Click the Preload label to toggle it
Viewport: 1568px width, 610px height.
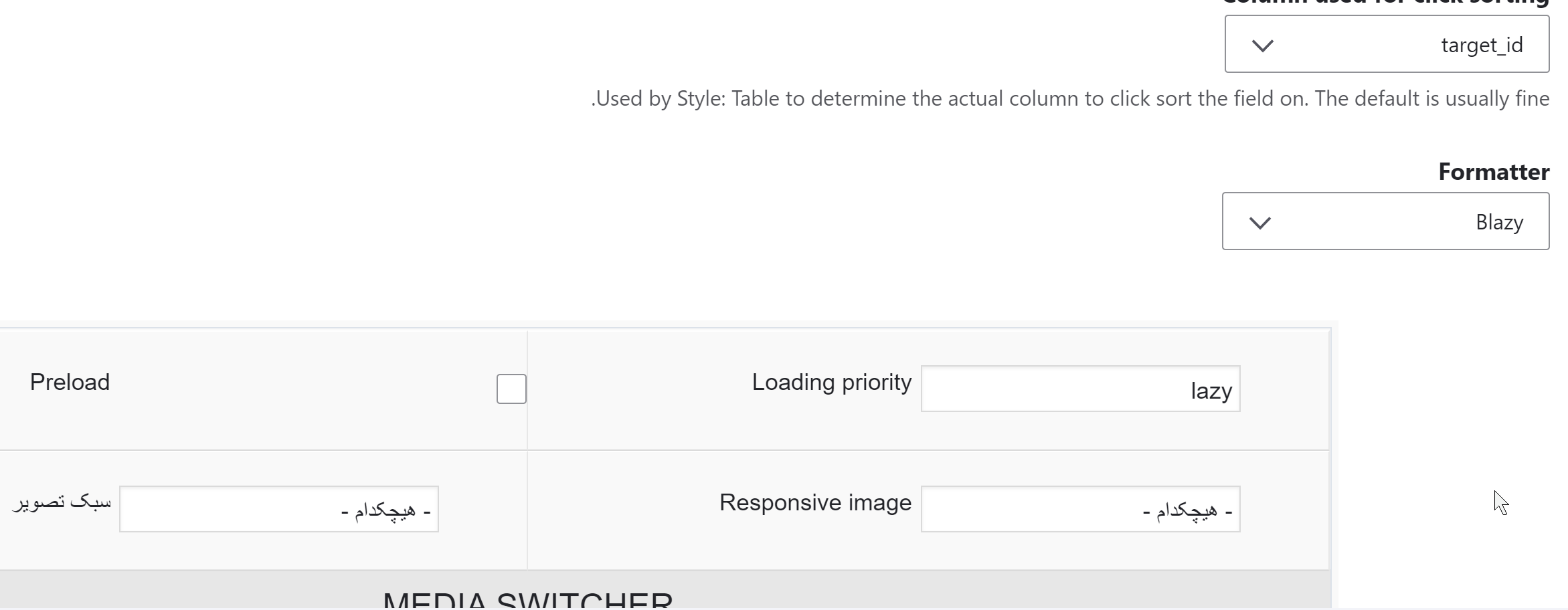tap(69, 382)
